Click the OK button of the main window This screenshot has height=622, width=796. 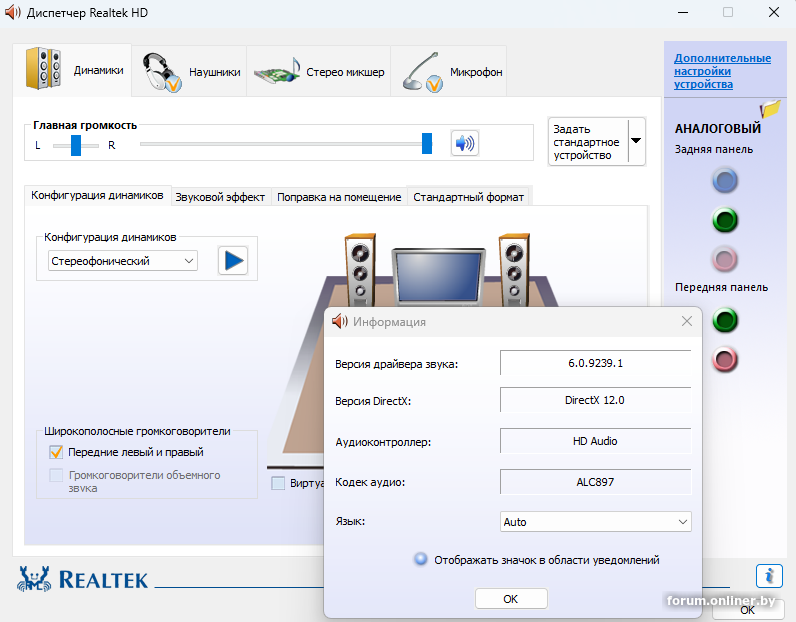[x=747, y=610]
